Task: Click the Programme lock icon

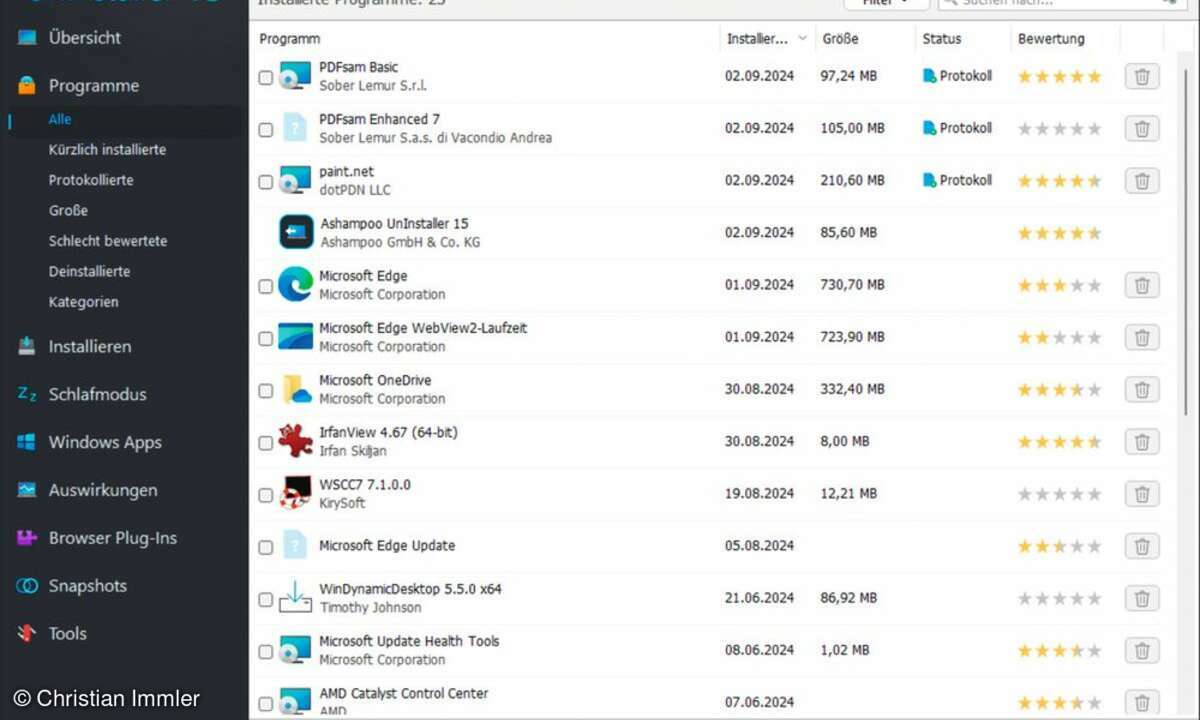Action: click(x=27, y=86)
